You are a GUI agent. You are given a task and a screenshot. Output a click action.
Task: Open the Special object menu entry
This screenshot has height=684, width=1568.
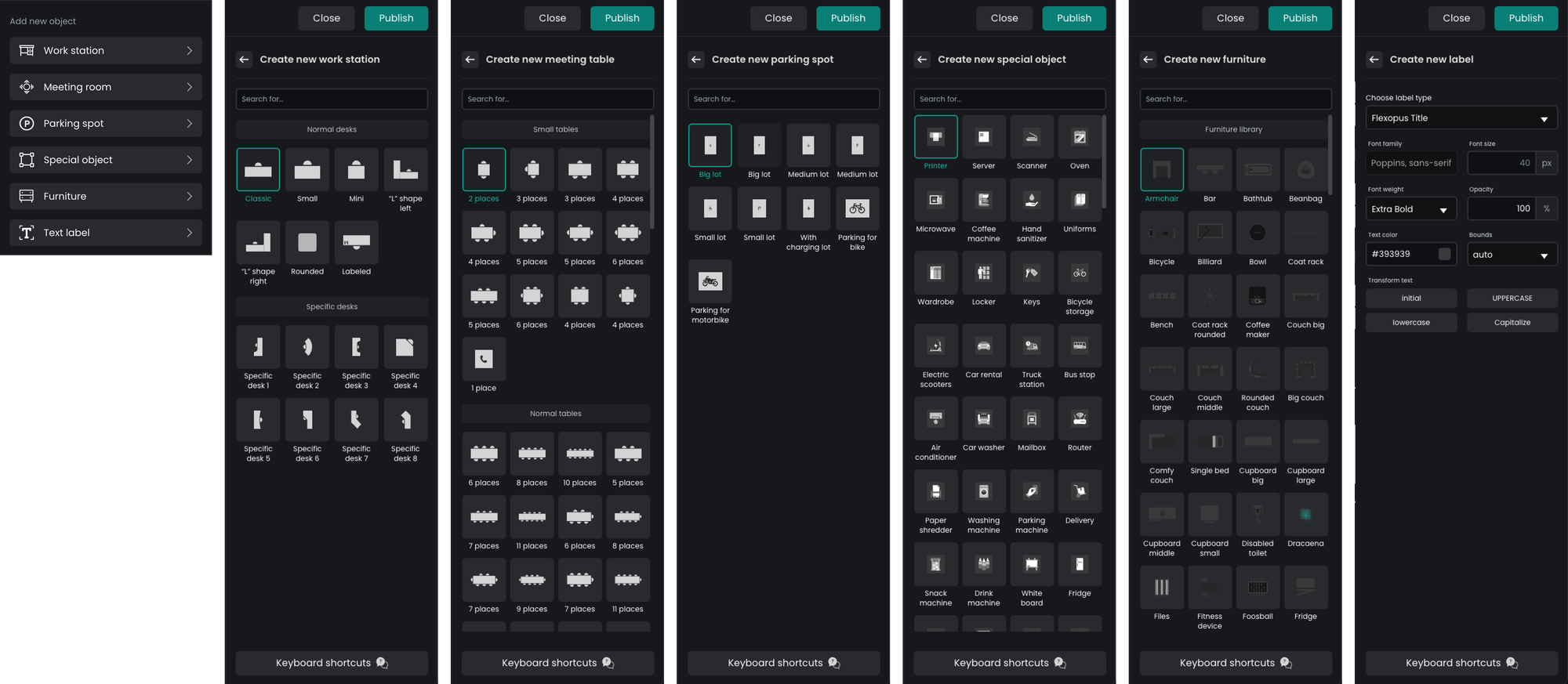(x=106, y=160)
